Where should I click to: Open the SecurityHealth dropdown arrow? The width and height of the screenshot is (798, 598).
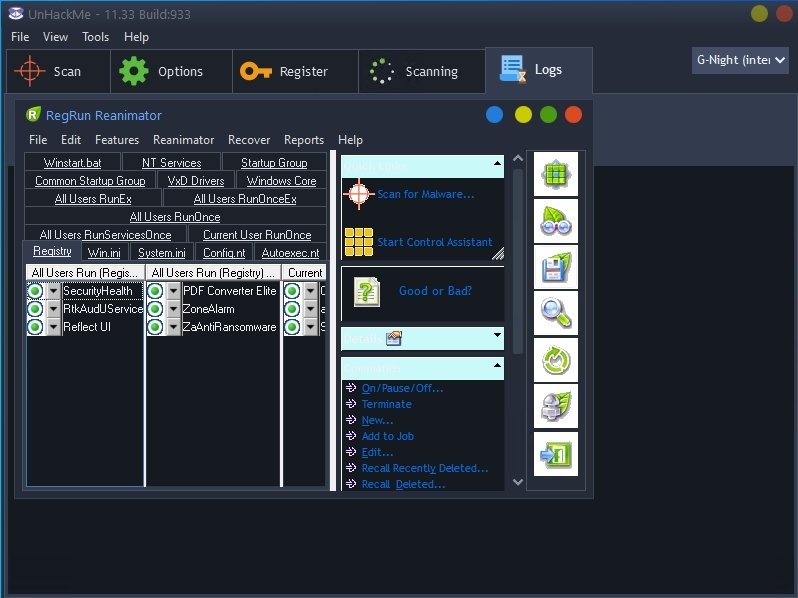53,291
